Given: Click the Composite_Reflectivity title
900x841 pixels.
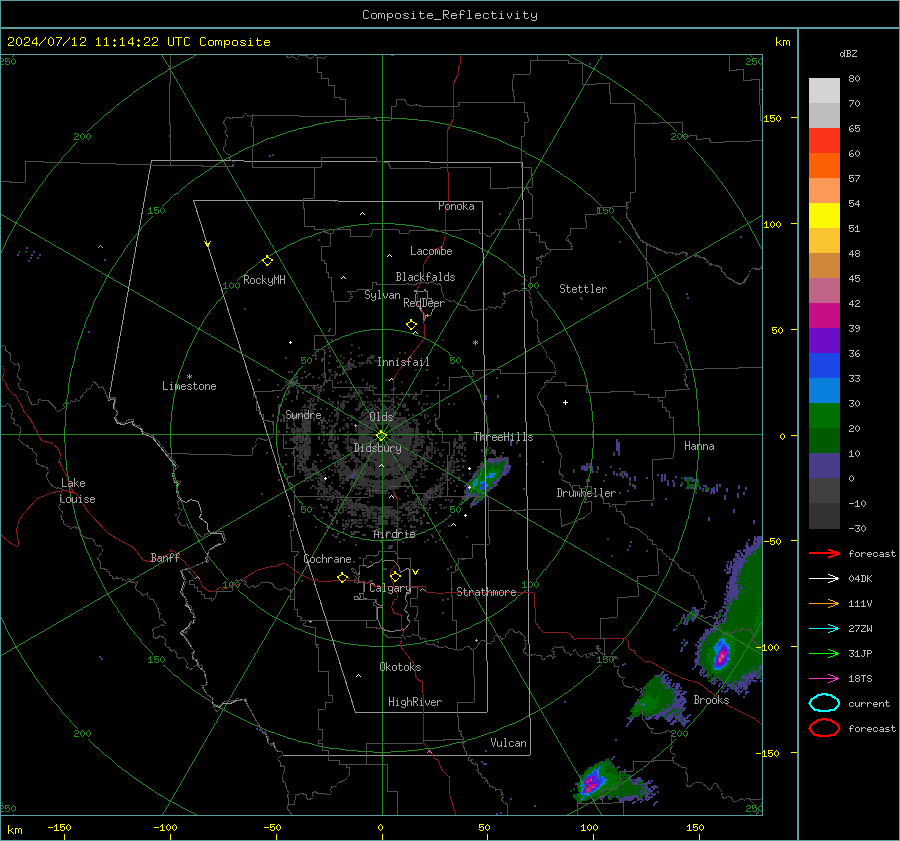Looking at the screenshot, I should [450, 15].
